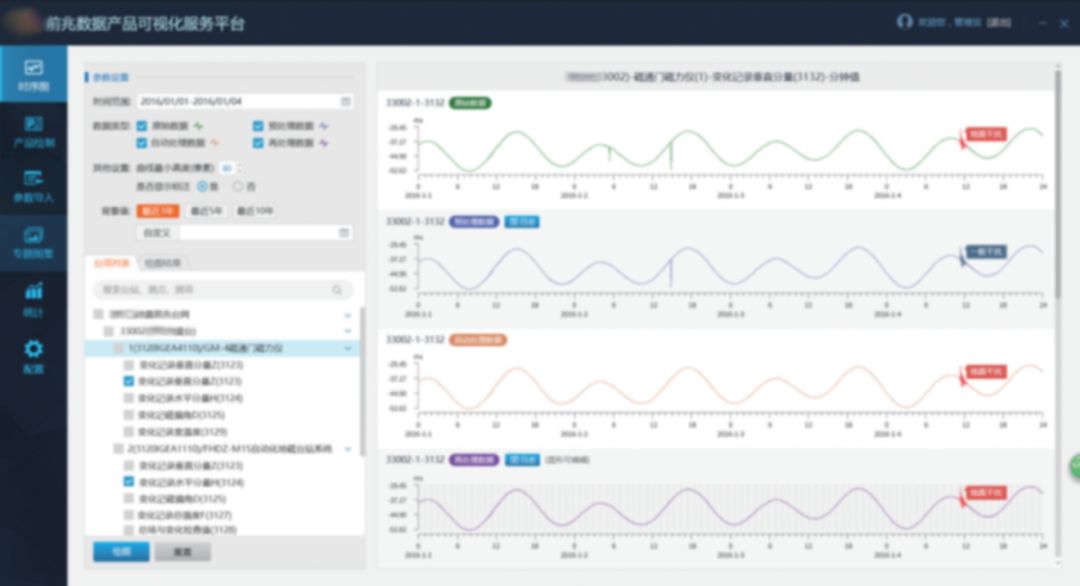Open the 配置 gear settings icon

pos(33,355)
